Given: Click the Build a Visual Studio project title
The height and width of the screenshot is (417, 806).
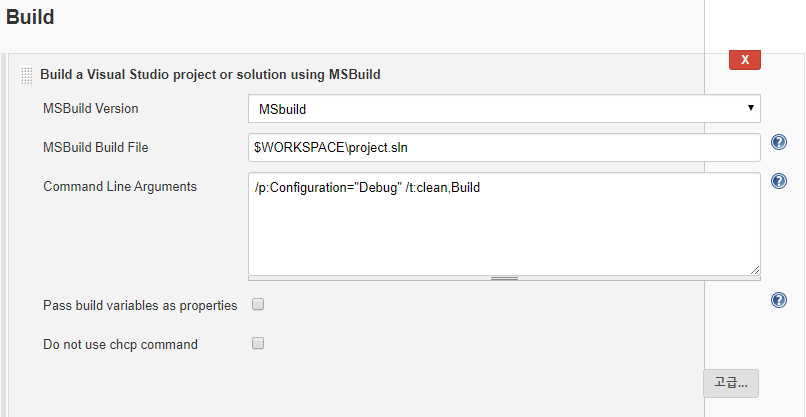Looking at the screenshot, I should click(210, 75).
